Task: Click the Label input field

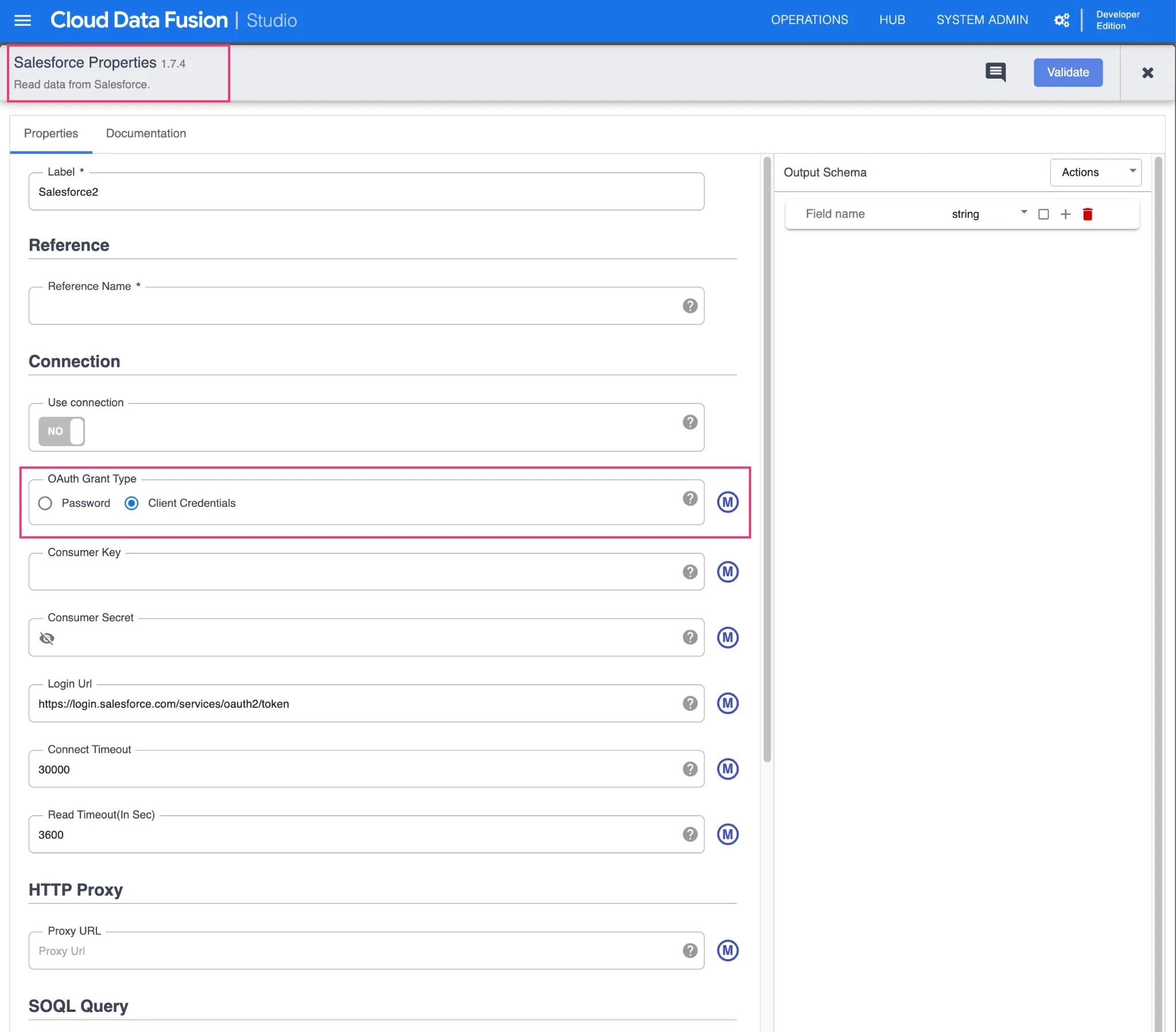Action: [x=366, y=192]
